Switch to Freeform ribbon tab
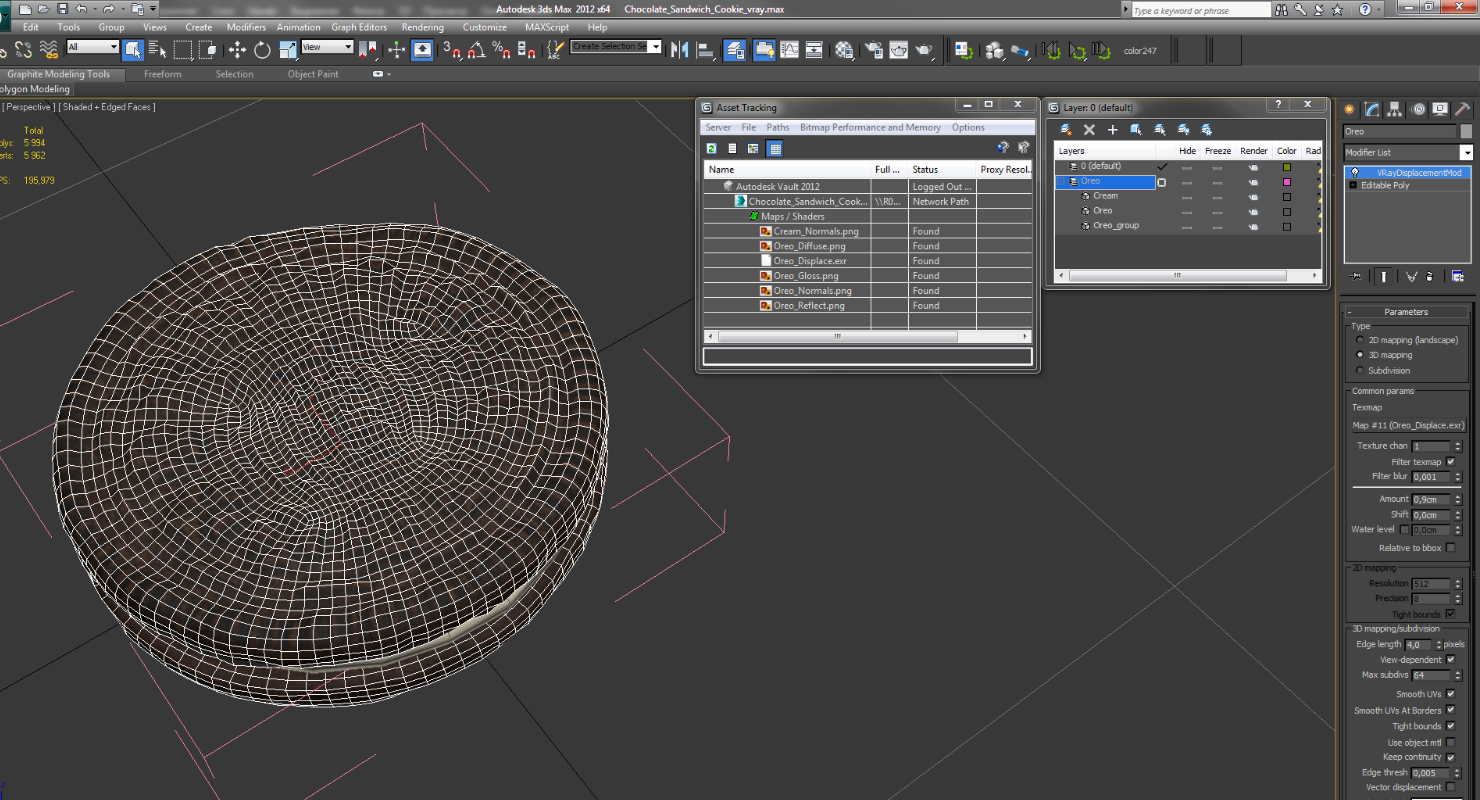This screenshot has width=1480, height=800. [163, 74]
